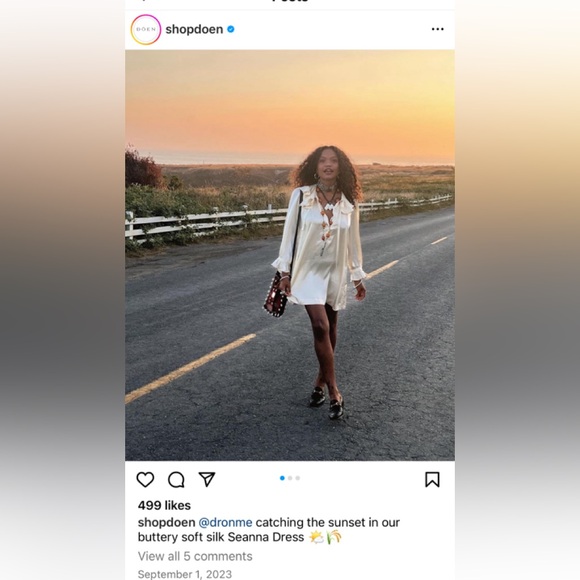
Task: Tap the September 1, 2023 timestamp
Action: click(x=185, y=574)
